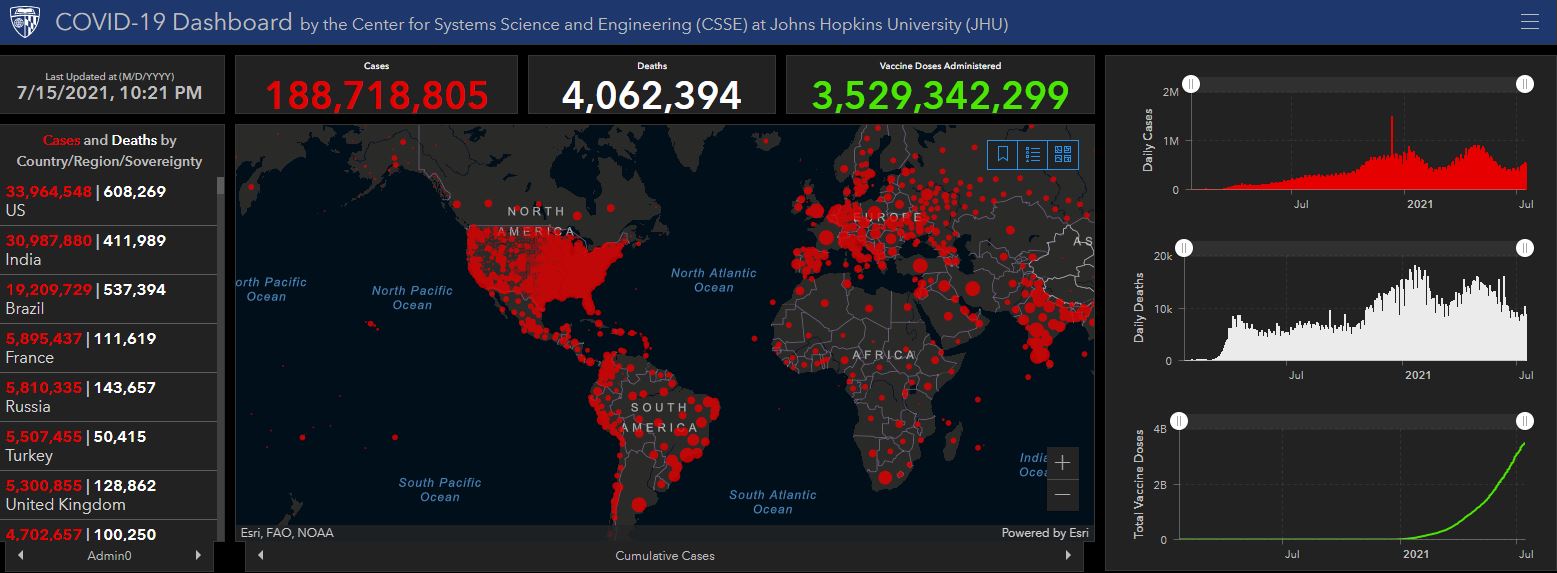This screenshot has height=573, width=1557.
Task: Go to next tab after Cumulative Cases
Action: 1068,555
